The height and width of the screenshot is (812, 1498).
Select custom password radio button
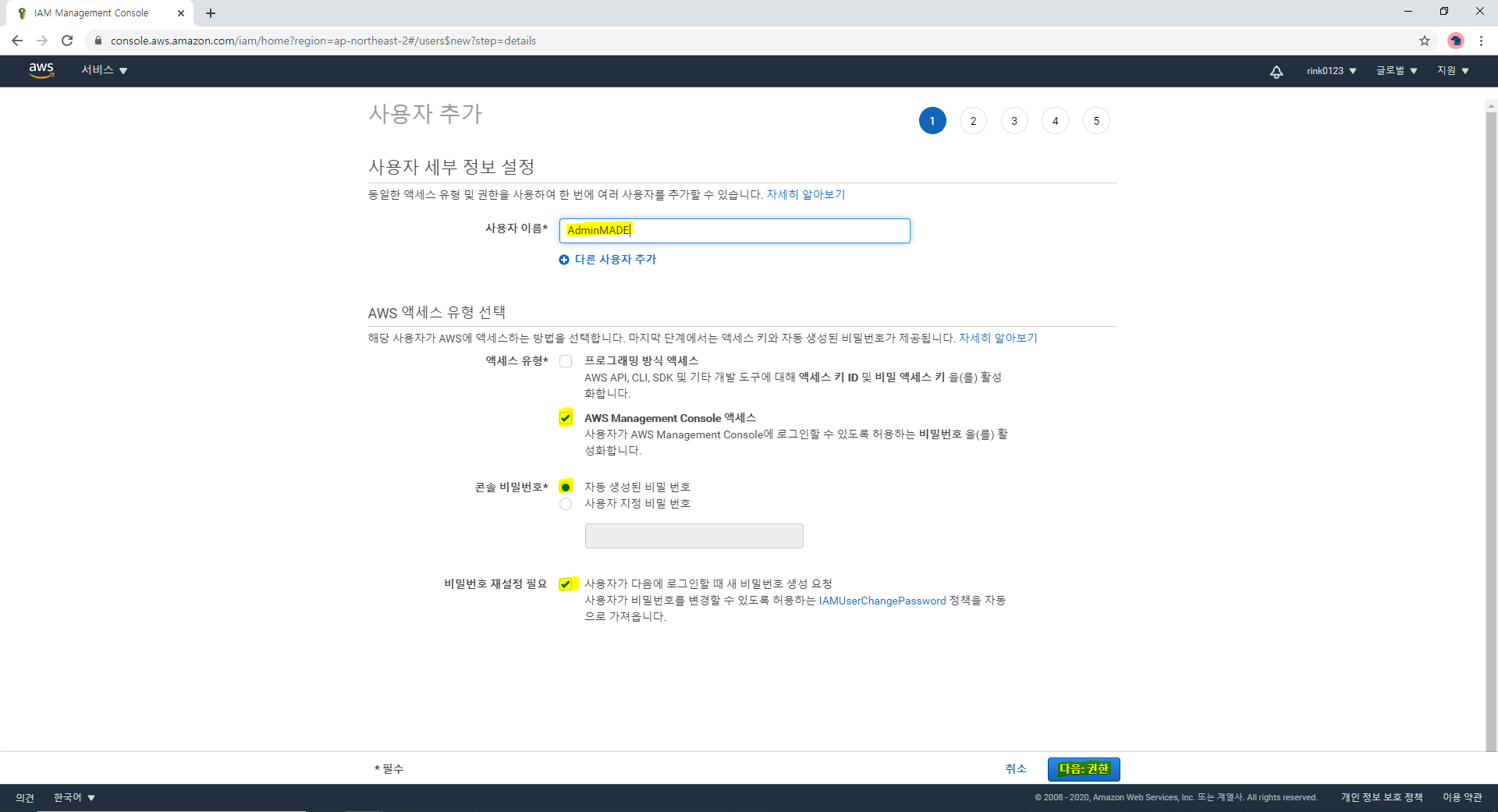click(566, 504)
